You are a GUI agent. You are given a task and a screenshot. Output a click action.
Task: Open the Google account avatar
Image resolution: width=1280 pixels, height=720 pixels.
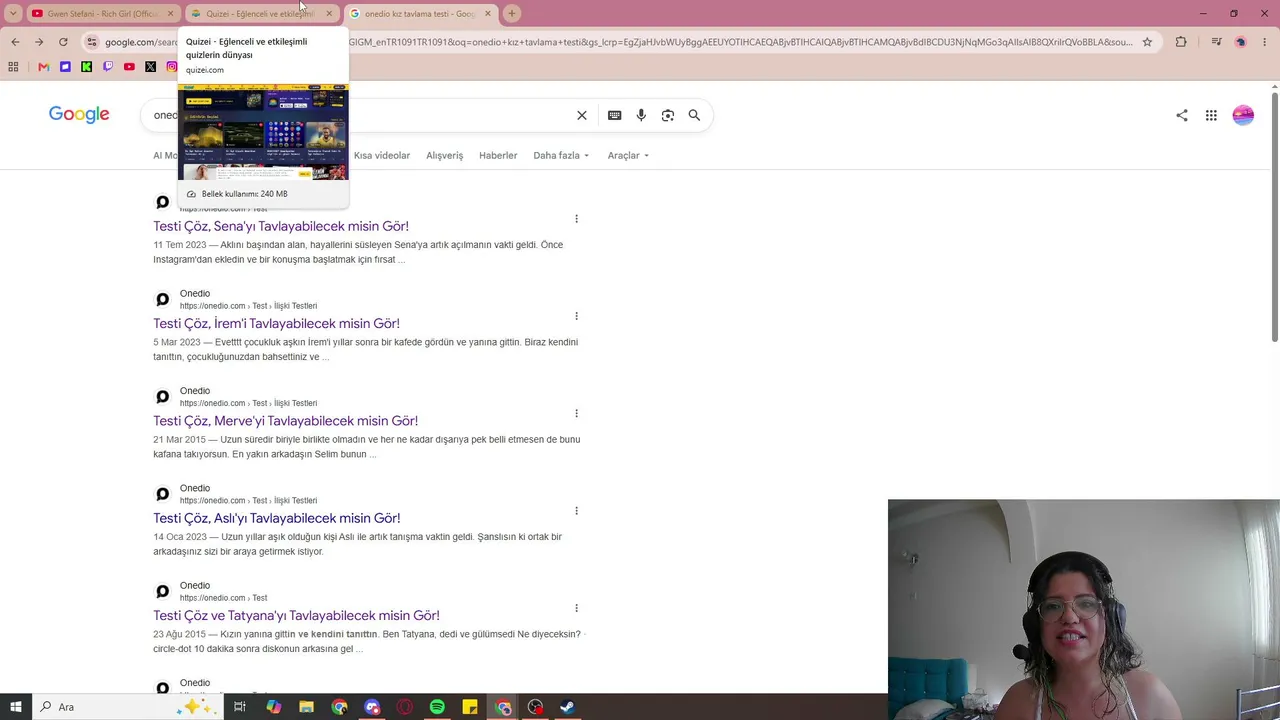tap(1243, 115)
